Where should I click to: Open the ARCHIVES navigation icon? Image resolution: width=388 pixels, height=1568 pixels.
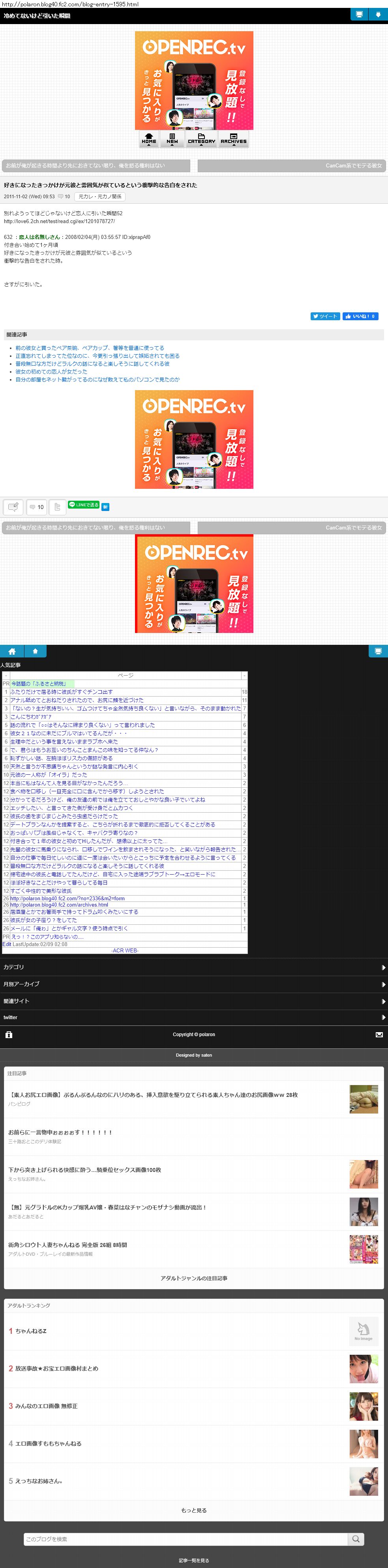pyautogui.click(x=234, y=139)
